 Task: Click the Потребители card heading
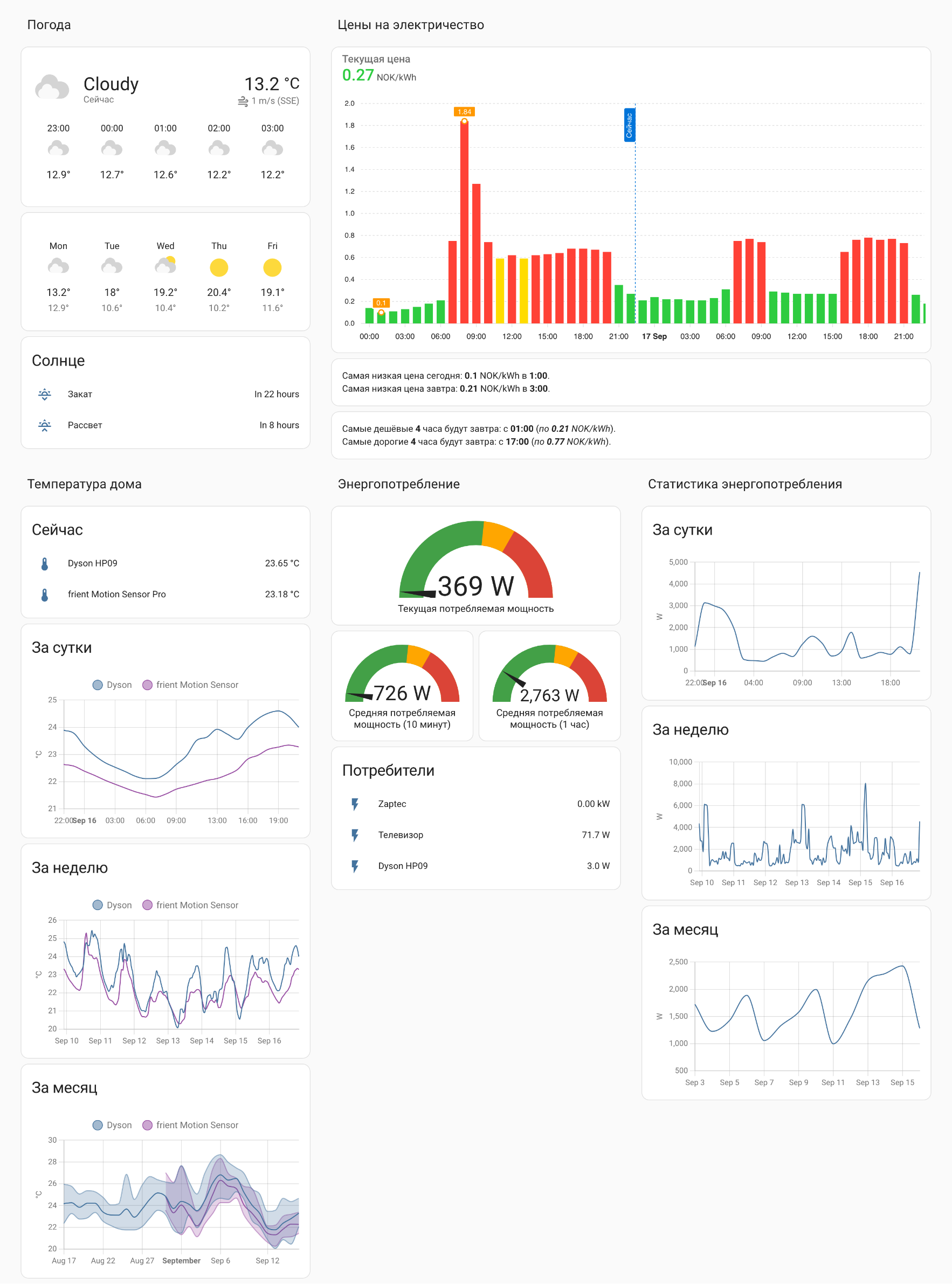(x=389, y=770)
